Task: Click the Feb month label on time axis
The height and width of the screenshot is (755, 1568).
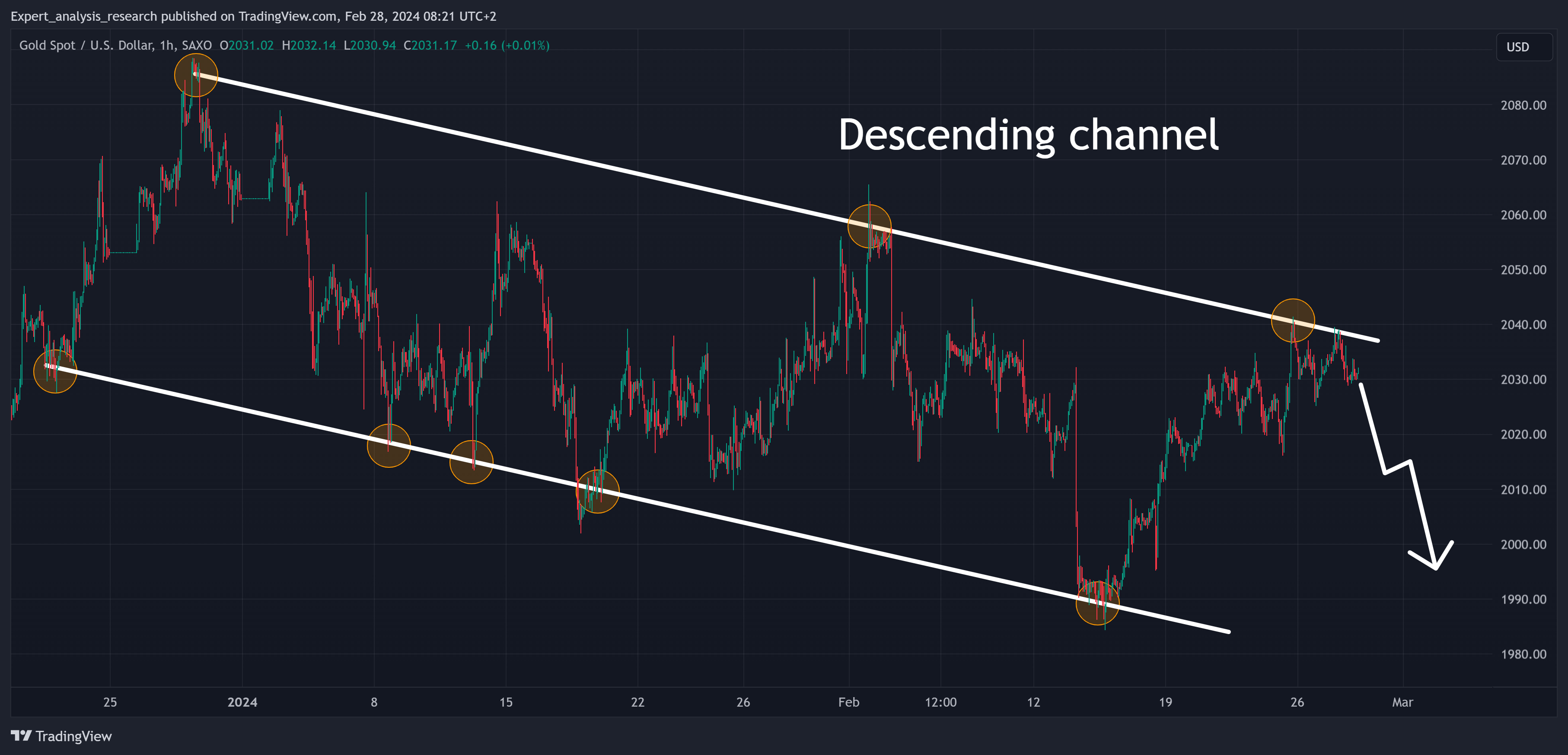Action: click(848, 702)
